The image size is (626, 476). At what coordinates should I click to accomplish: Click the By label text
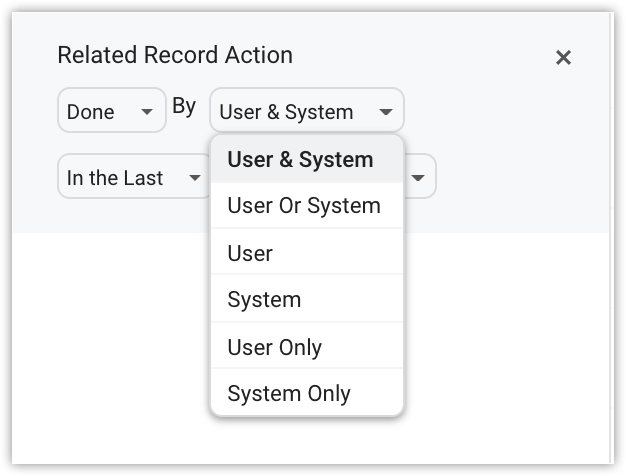click(x=184, y=107)
